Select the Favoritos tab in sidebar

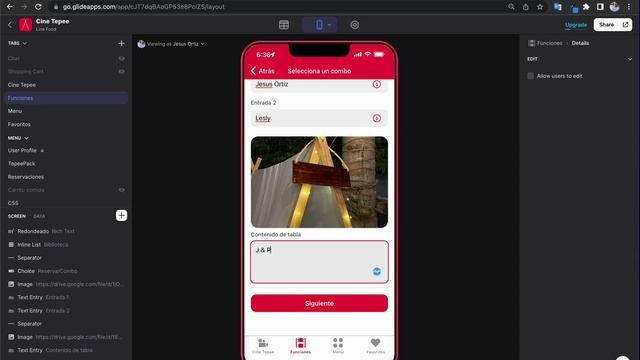[67, 124]
